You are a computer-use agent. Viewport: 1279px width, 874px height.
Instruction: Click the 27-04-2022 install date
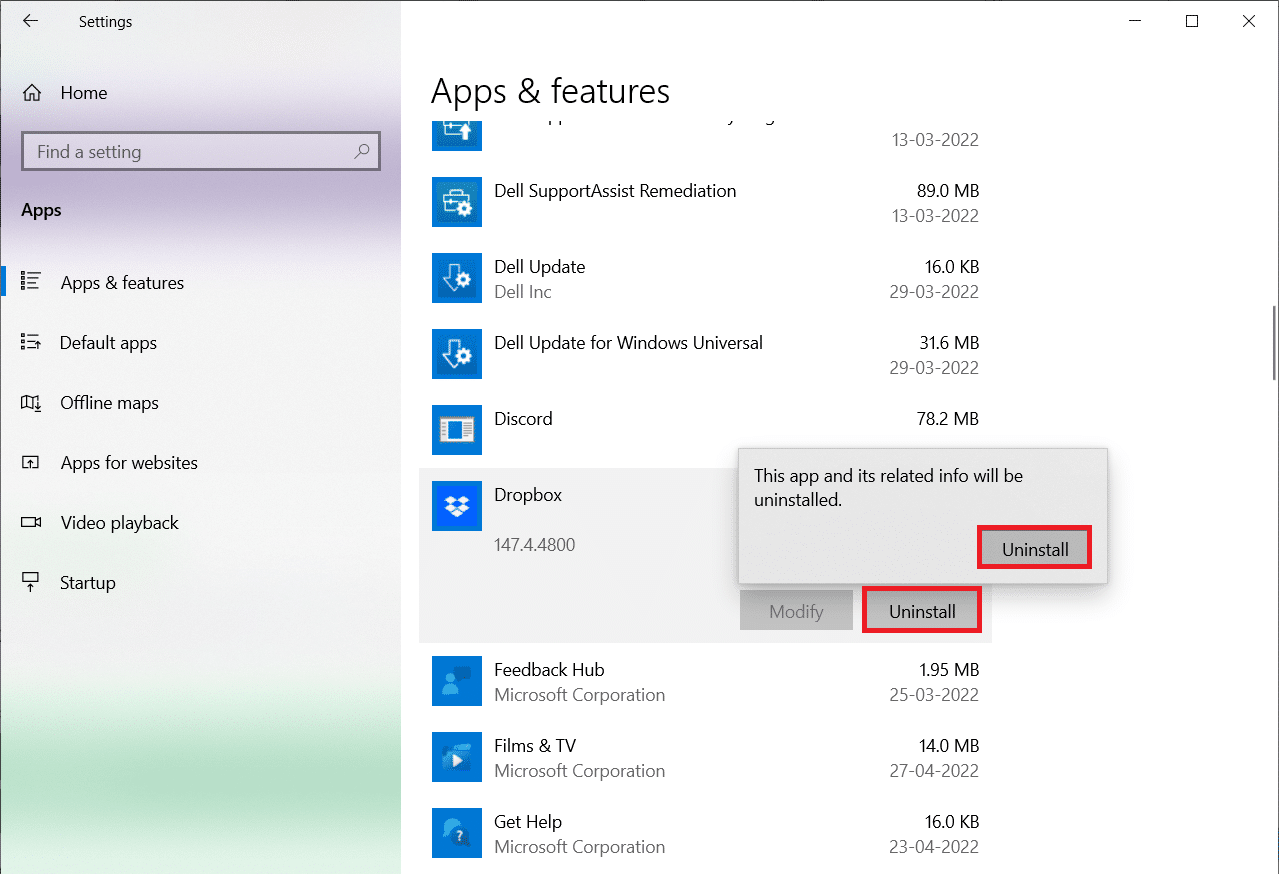coord(935,771)
